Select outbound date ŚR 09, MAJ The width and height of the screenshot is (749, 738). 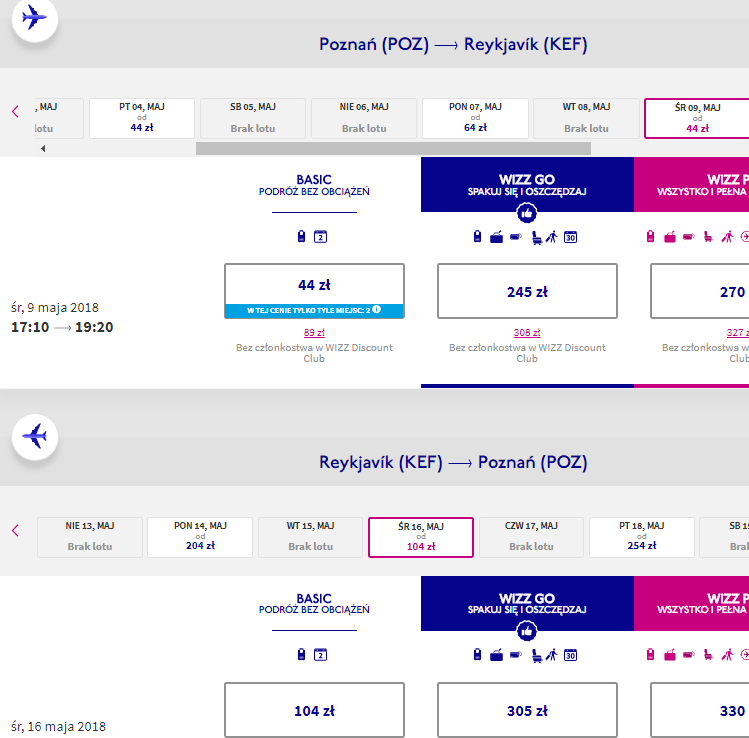point(697,118)
